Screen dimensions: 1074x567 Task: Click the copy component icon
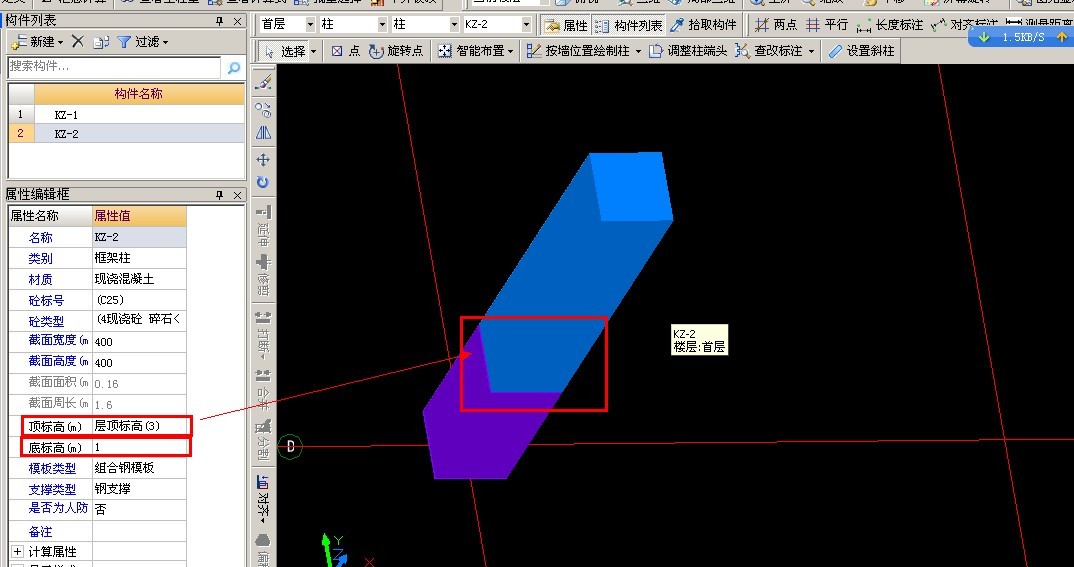point(101,42)
